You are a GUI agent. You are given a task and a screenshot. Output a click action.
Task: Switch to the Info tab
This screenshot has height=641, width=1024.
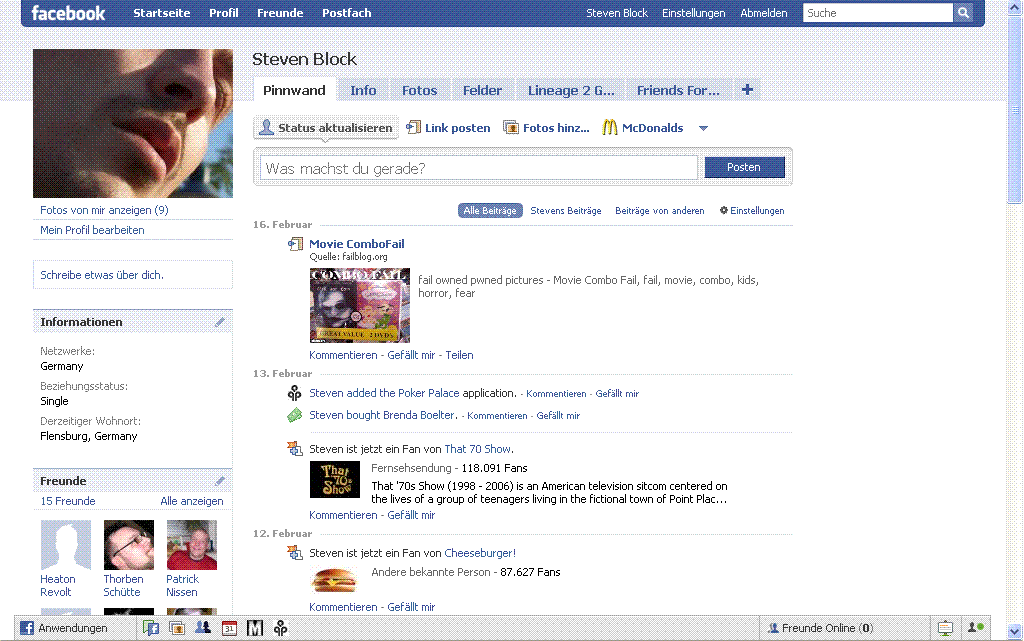pyautogui.click(x=363, y=90)
